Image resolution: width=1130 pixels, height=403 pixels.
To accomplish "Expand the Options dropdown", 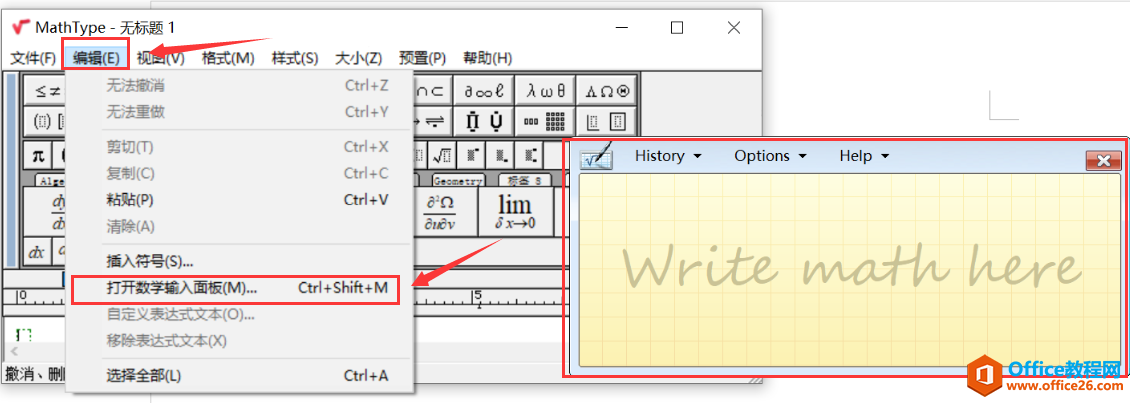I will (x=769, y=156).
